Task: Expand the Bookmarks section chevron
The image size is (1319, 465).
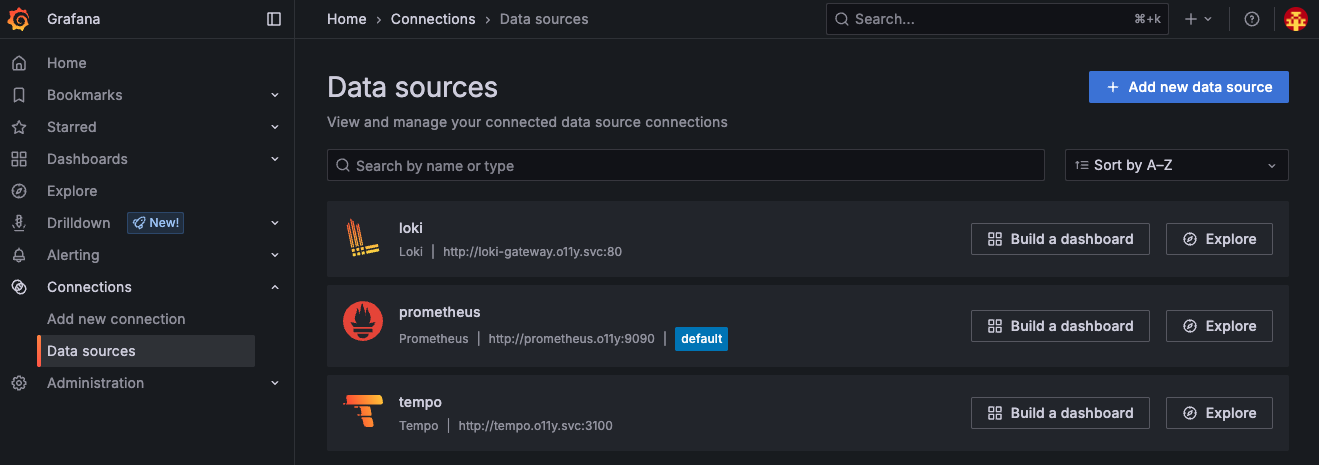Action: point(274,95)
